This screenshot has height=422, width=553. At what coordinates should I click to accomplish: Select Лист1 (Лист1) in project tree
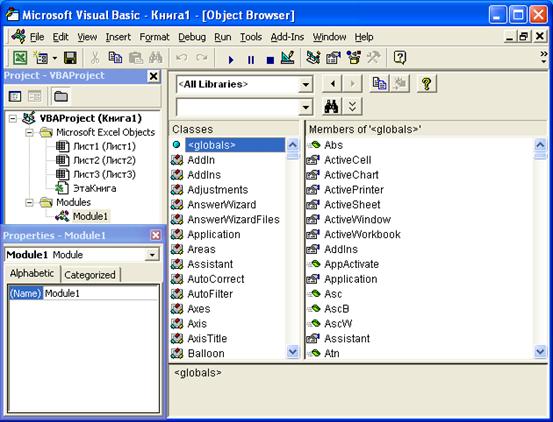(x=104, y=146)
